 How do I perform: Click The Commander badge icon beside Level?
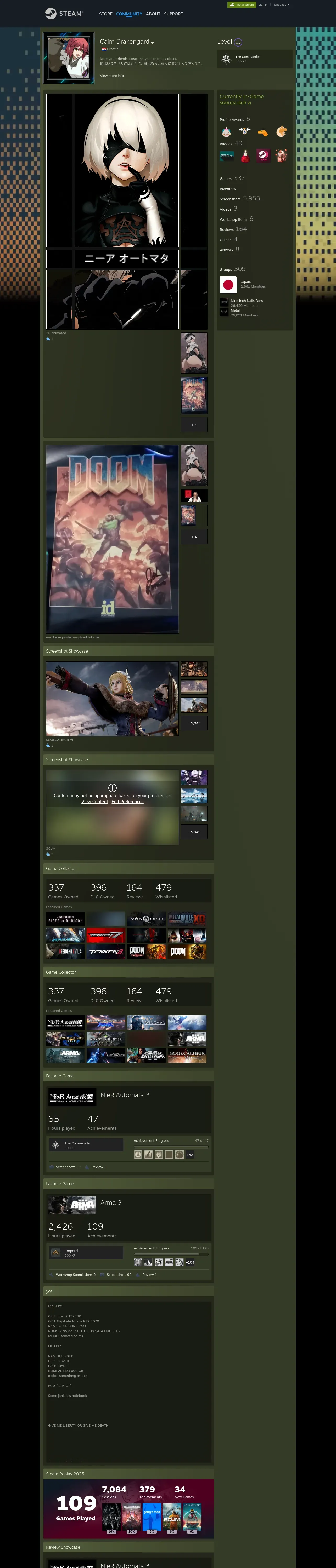click(x=226, y=59)
